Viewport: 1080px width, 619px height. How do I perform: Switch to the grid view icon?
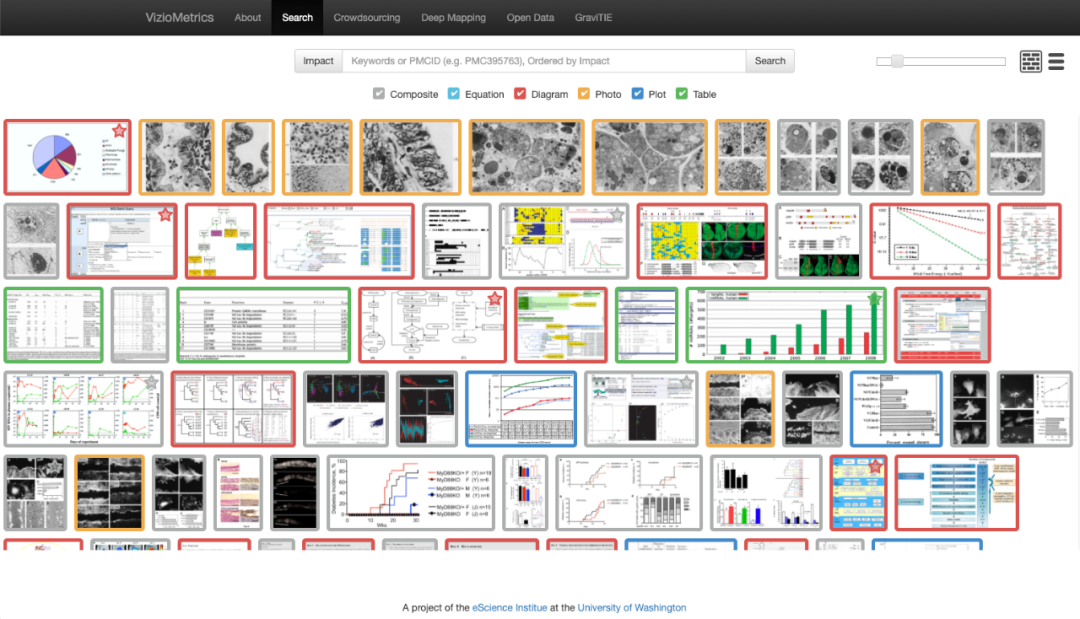tap(1030, 61)
